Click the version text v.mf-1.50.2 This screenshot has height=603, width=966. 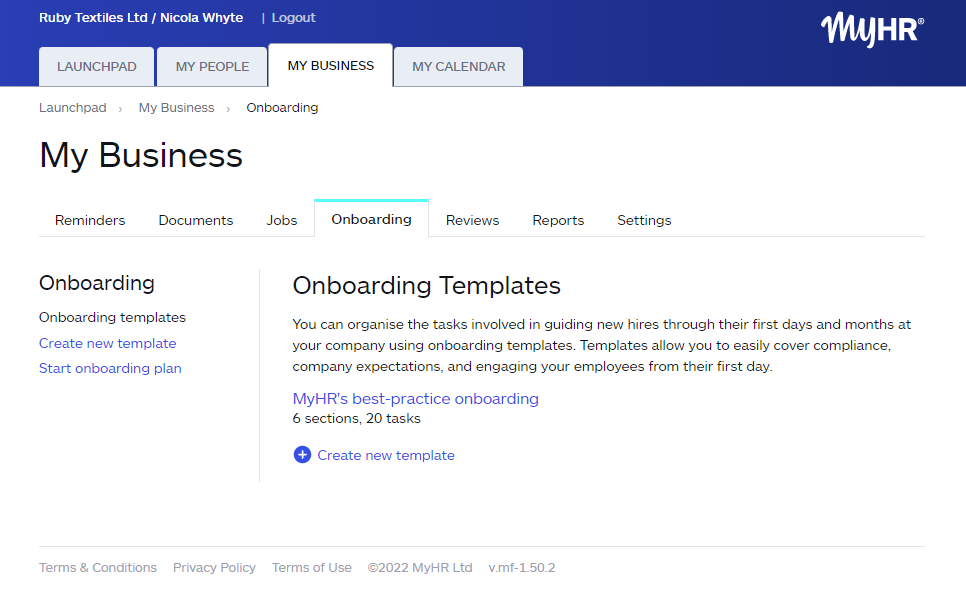click(522, 567)
